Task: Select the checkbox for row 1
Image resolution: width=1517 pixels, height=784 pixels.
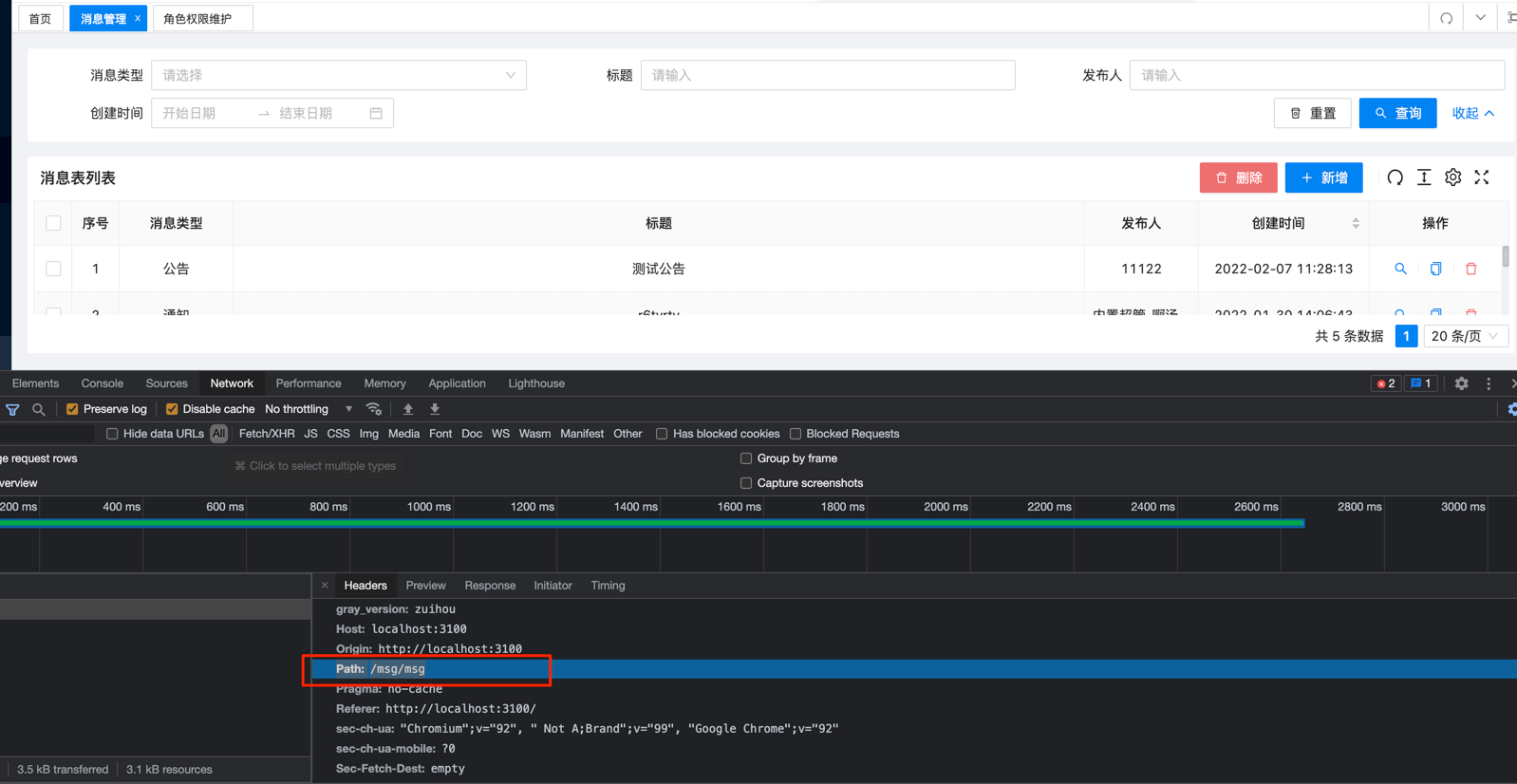Action: [x=53, y=269]
